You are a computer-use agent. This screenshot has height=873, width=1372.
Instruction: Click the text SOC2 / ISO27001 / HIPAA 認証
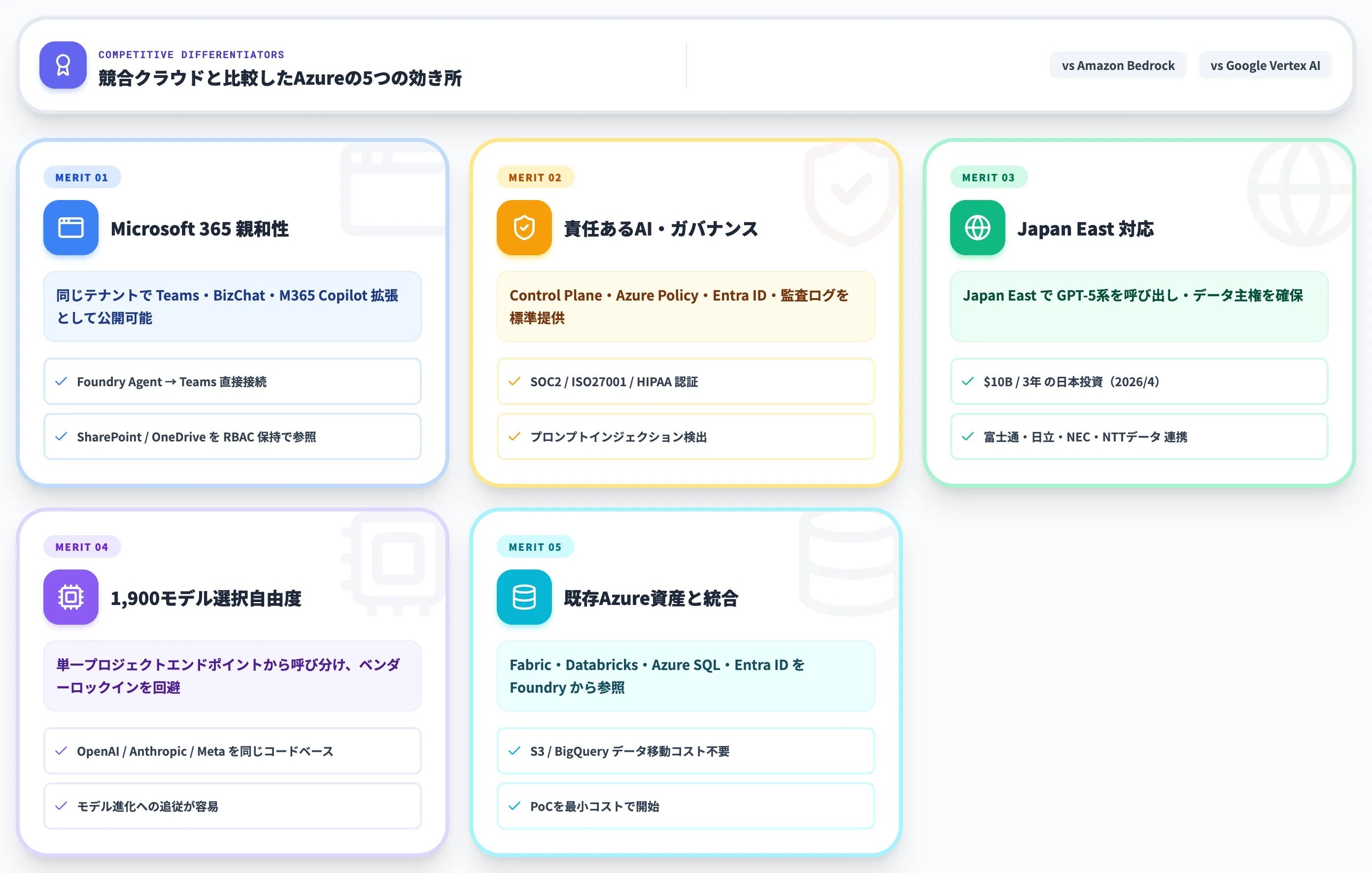(614, 382)
